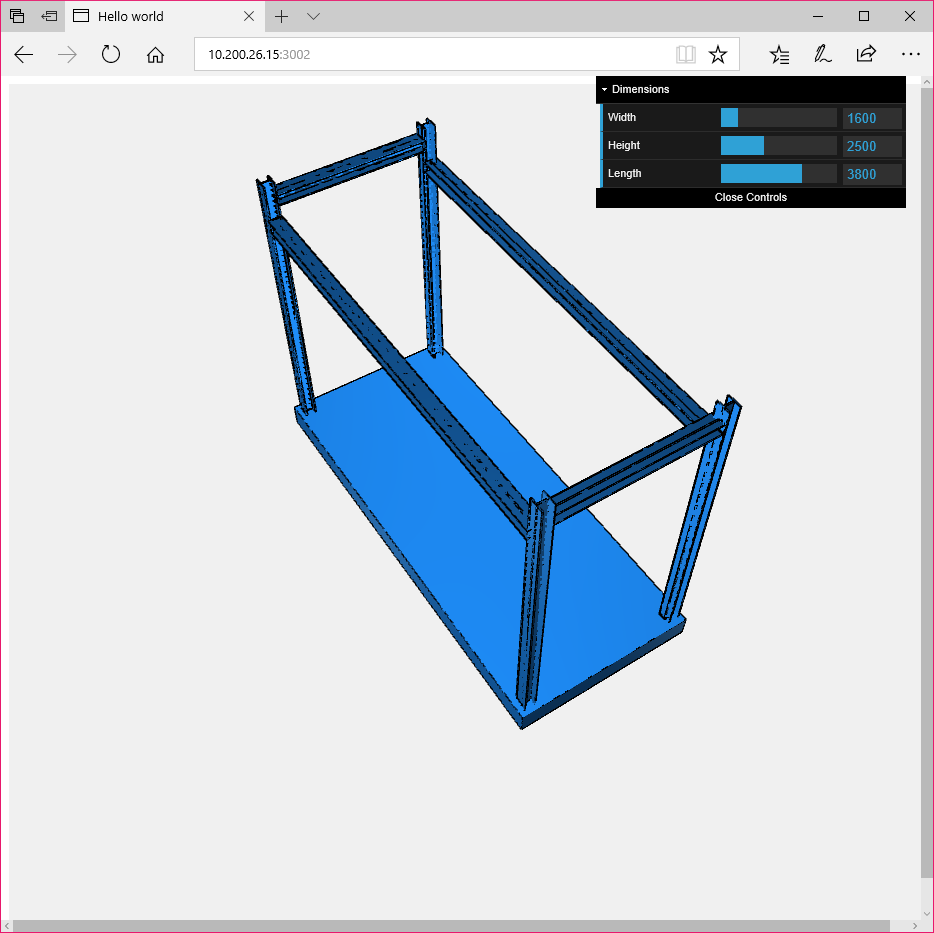
Task: Collapse the Dimensions folder
Action: (640, 89)
